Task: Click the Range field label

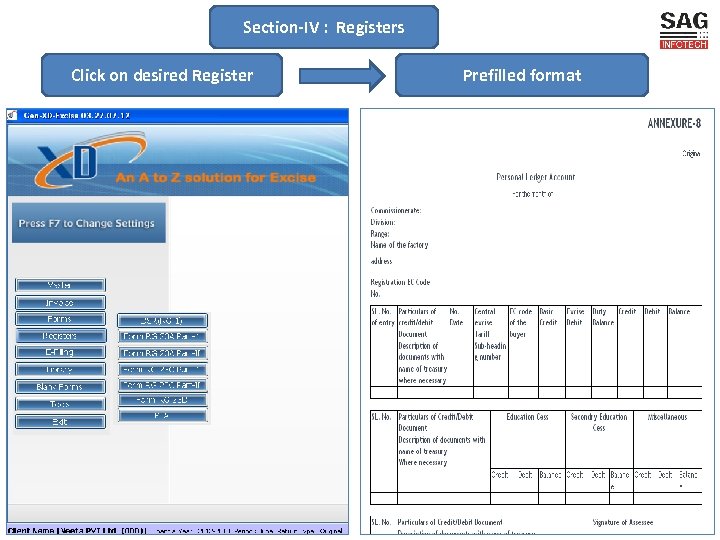Action: tap(380, 234)
